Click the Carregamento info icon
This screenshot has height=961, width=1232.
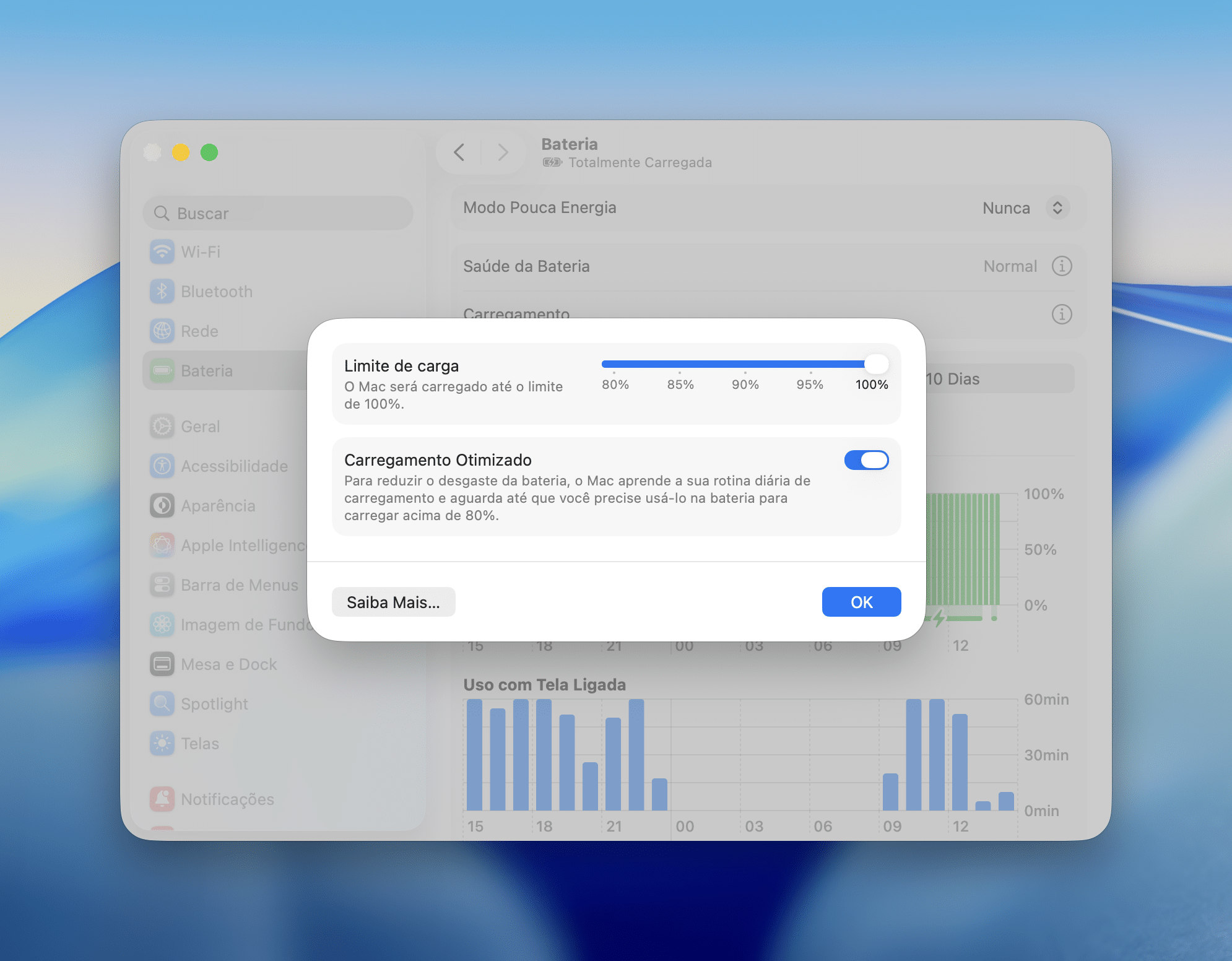[1062, 315]
